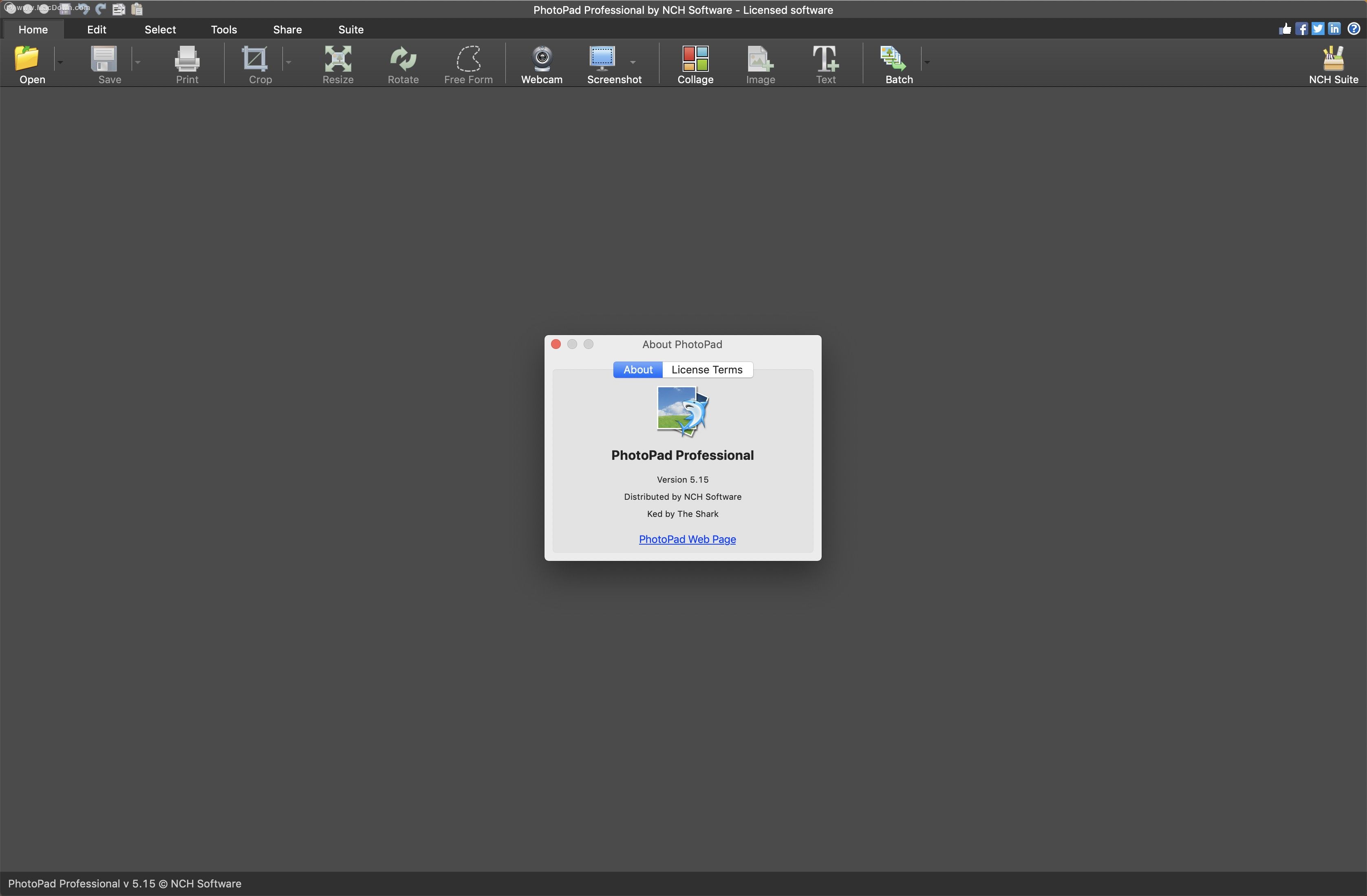Switch to License Terms tab
The width and height of the screenshot is (1367, 896).
pos(707,369)
